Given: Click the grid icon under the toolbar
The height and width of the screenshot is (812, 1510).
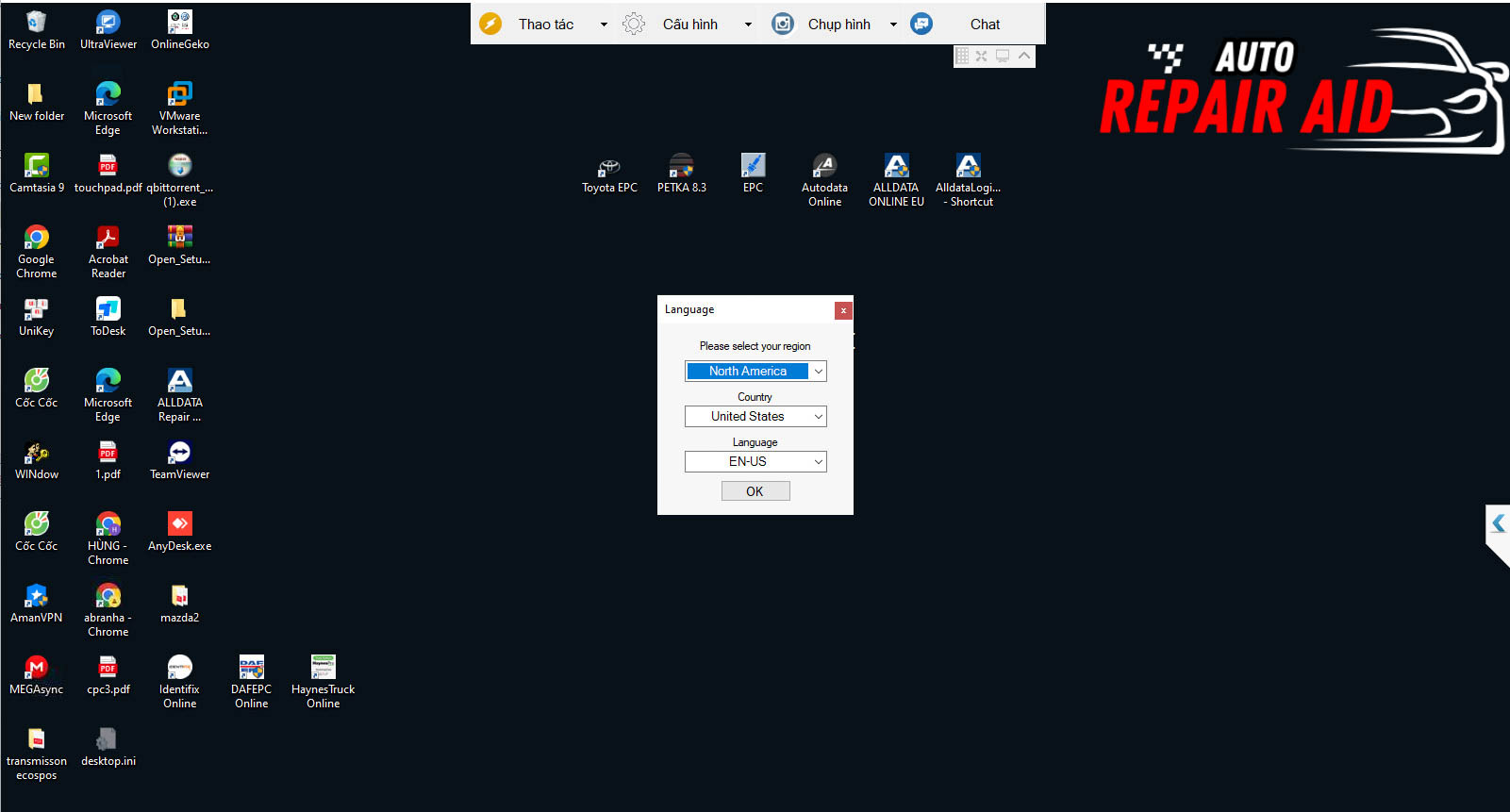Looking at the screenshot, I should (x=962, y=56).
